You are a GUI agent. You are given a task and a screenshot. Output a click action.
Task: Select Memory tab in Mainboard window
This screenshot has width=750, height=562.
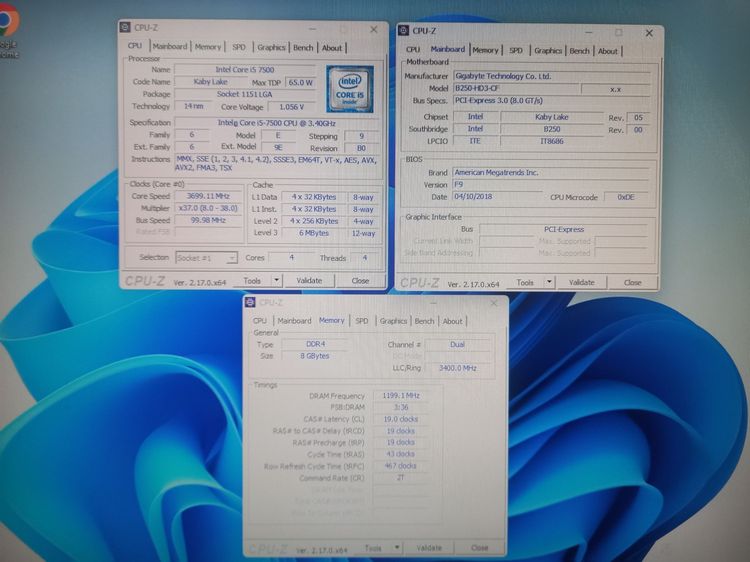[x=485, y=50]
